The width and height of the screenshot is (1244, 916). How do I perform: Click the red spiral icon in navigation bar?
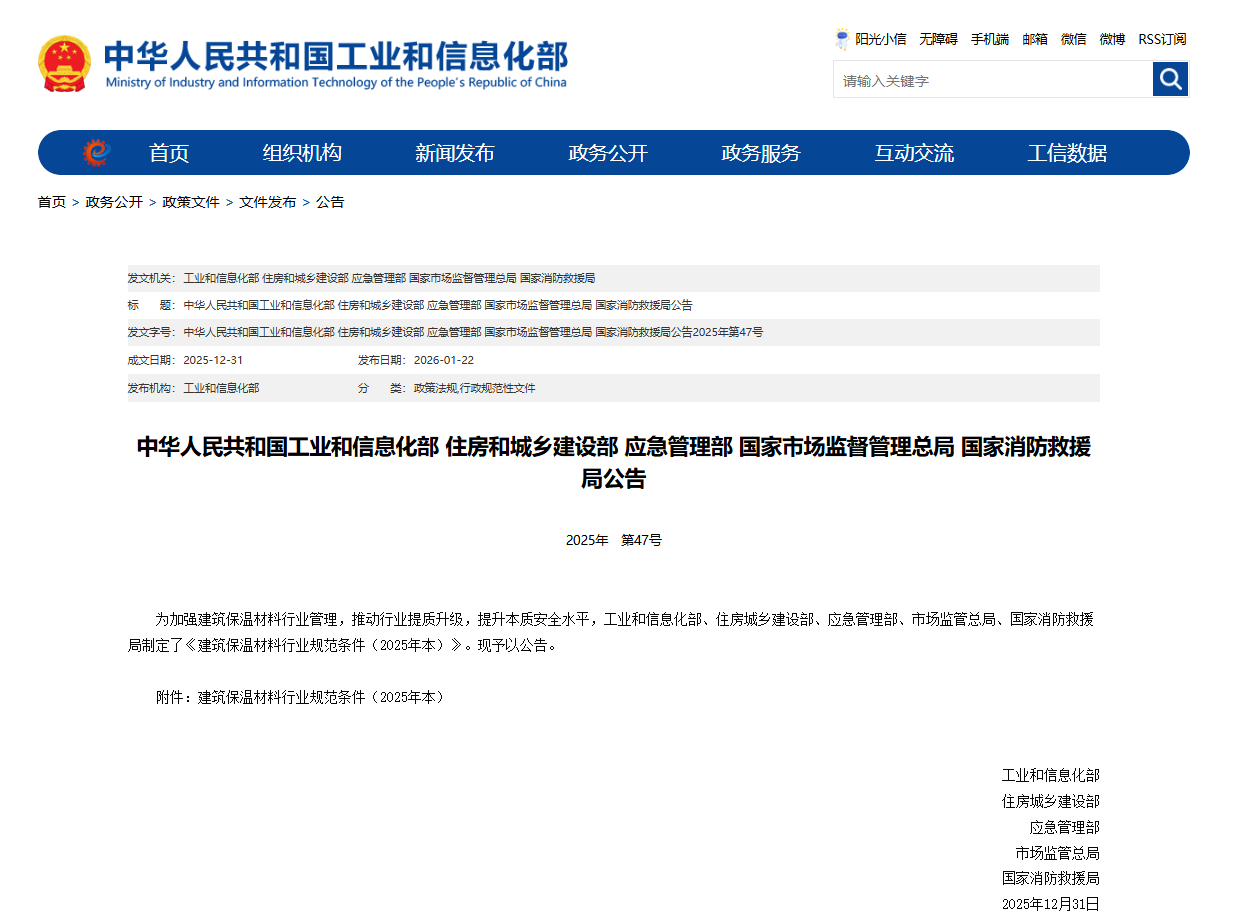click(x=96, y=152)
